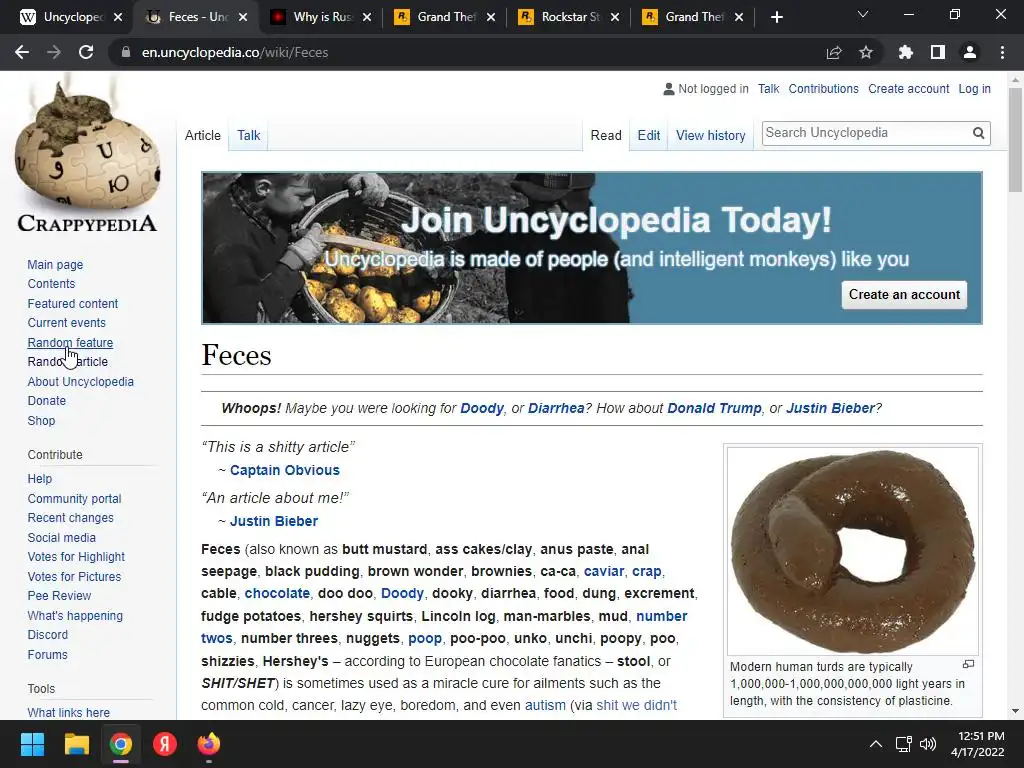The width and height of the screenshot is (1024, 768).
Task: Open the Extensions puzzle icon
Action: (x=906, y=52)
